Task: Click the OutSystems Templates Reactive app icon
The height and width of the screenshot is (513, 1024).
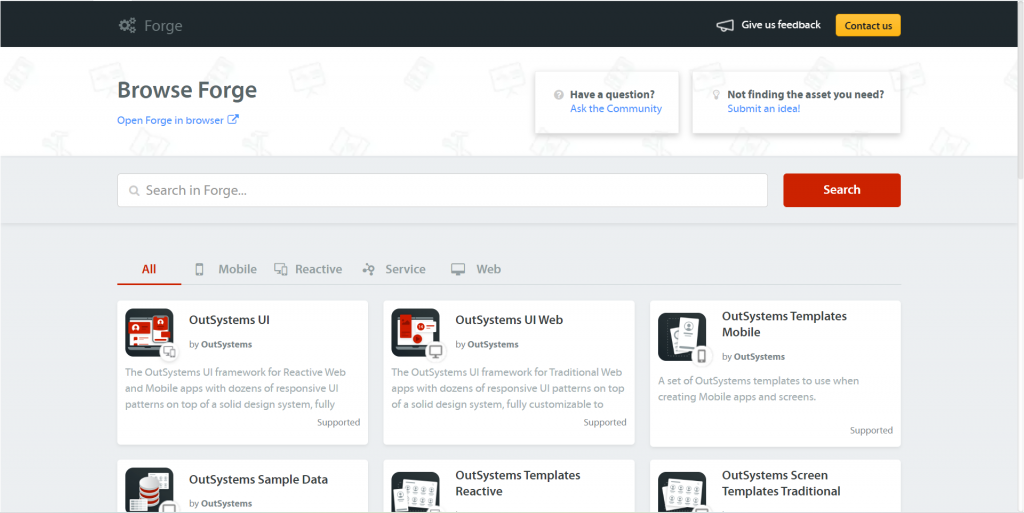Action: point(415,492)
